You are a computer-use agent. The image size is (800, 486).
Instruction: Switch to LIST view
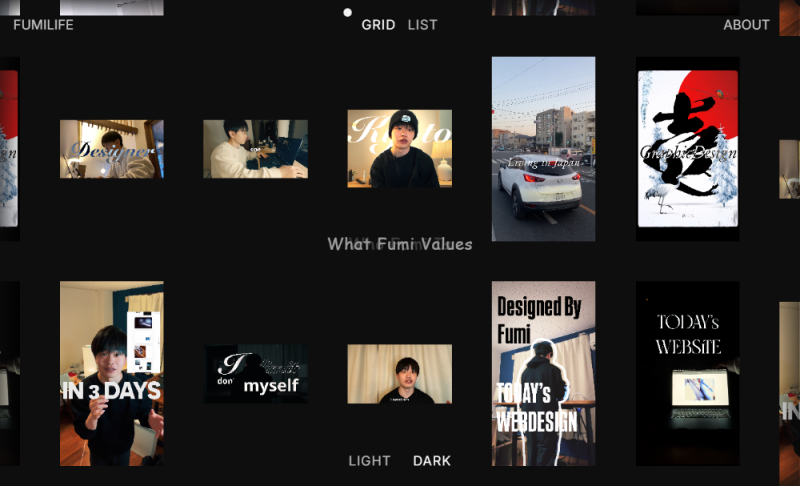[x=422, y=24]
